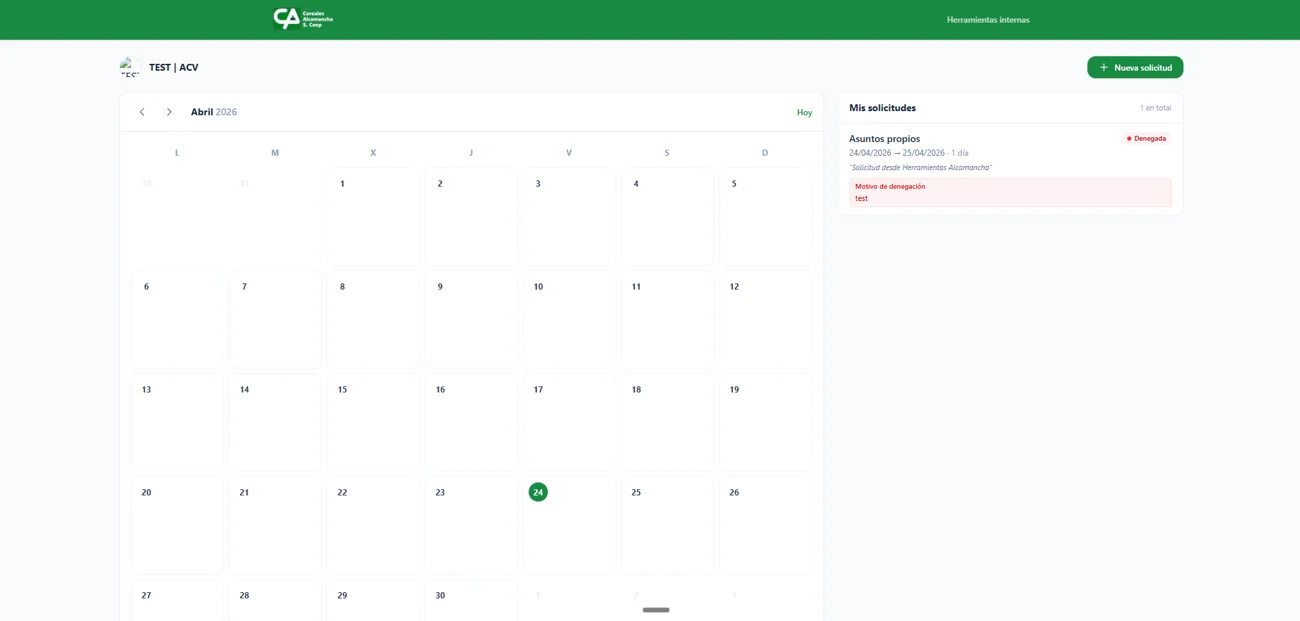The width and height of the screenshot is (1300, 621).
Task: Click the Cereales Alcamancha logo
Action: pyautogui.click(x=303, y=18)
